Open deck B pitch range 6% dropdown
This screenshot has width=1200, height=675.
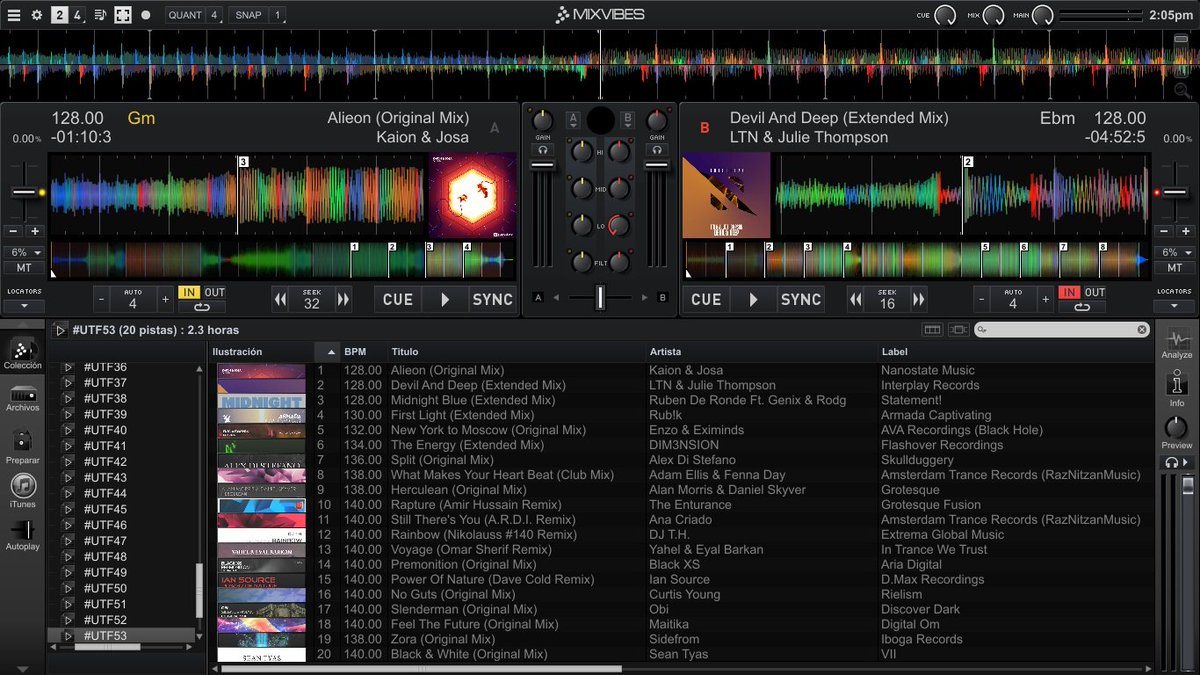(x=1174, y=253)
